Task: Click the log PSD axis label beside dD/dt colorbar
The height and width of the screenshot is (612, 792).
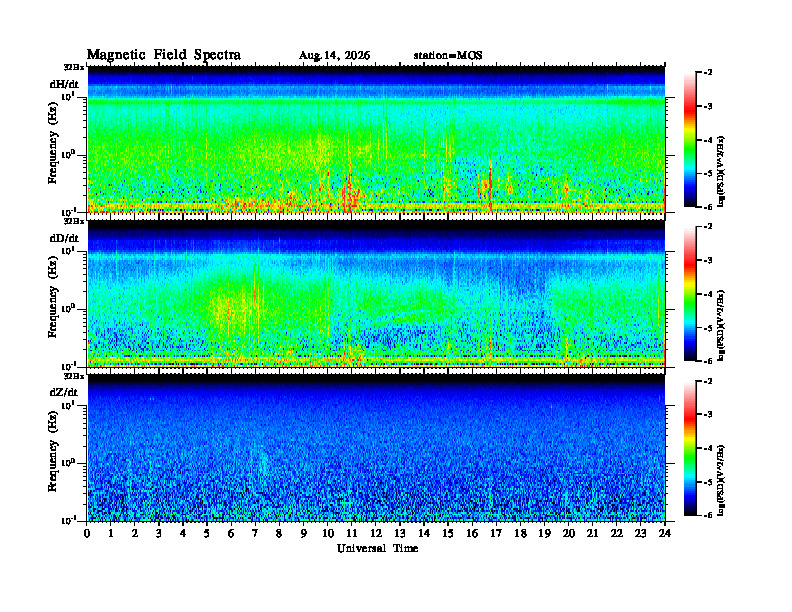Action: click(721, 326)
